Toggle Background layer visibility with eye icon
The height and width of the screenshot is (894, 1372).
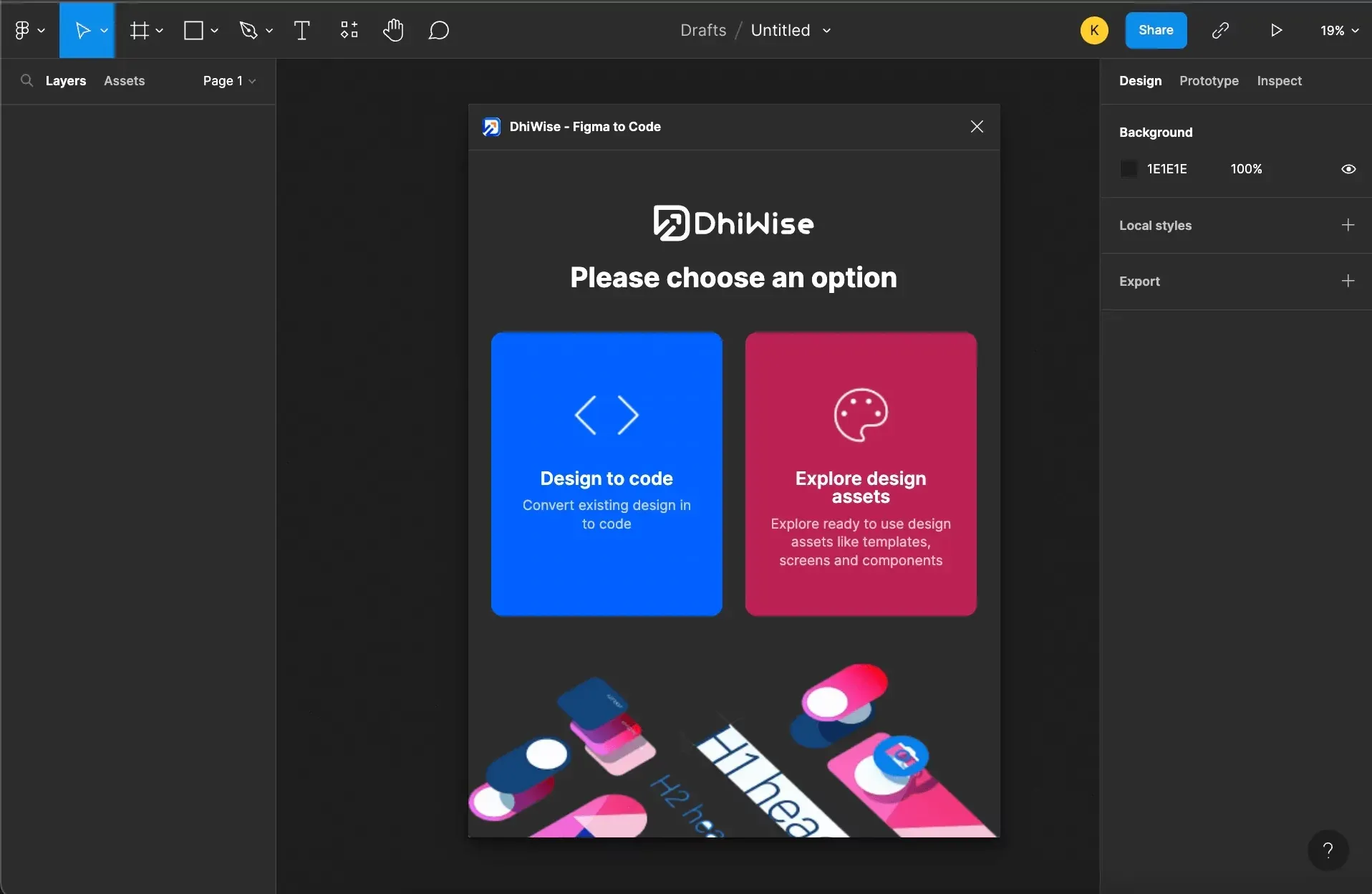1348,168
